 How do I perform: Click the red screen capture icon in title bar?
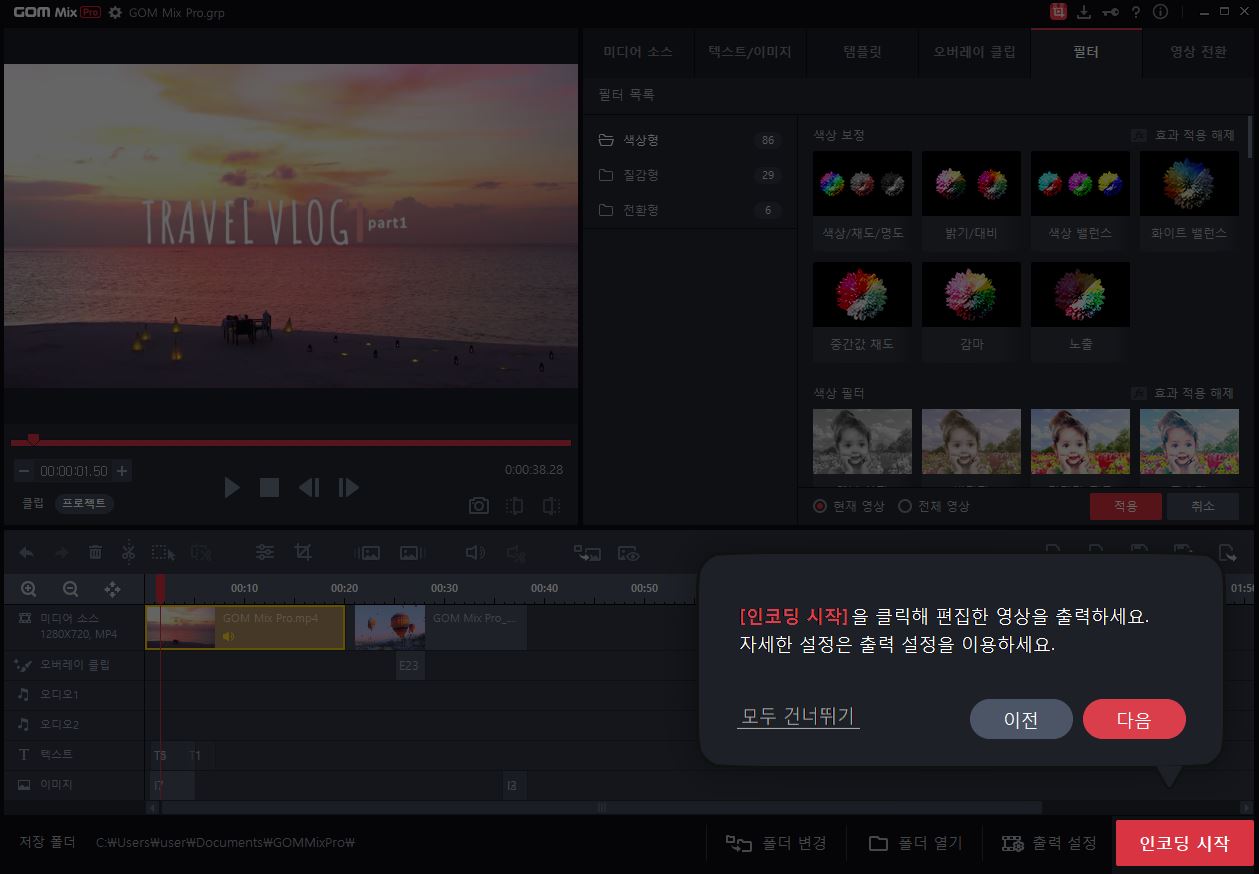pos(1058,12)
